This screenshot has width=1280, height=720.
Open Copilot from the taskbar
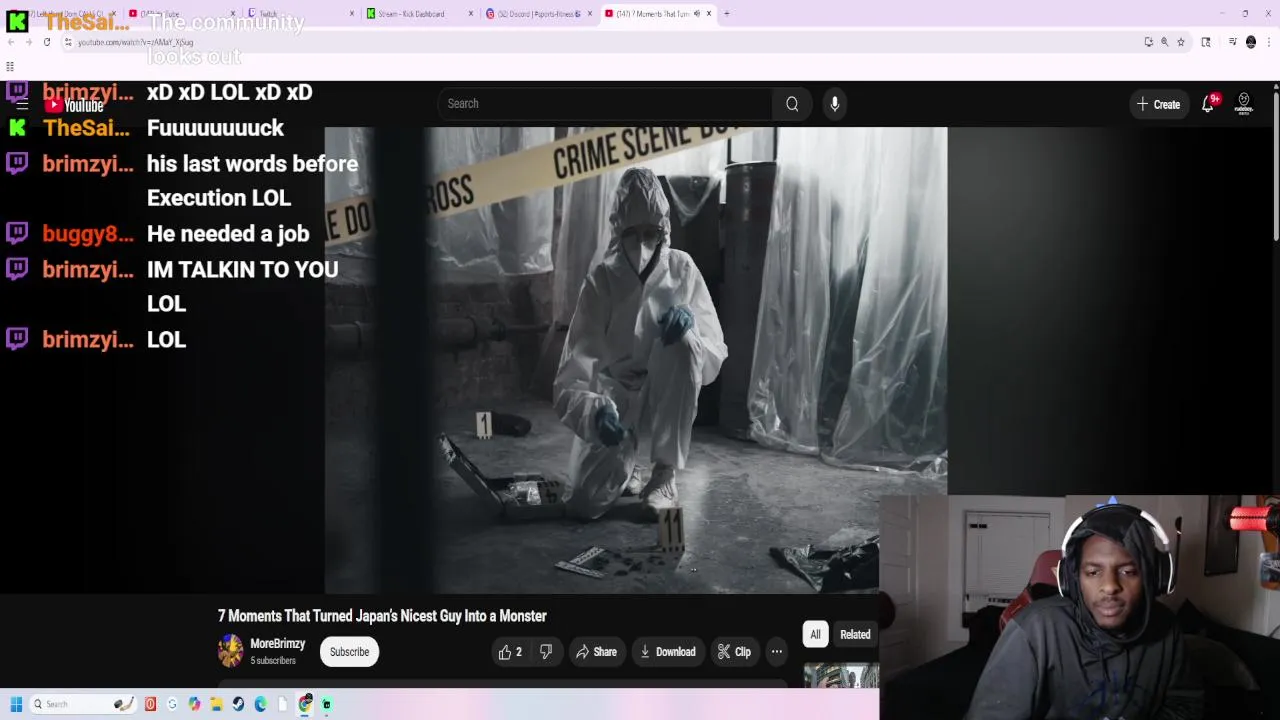(194, 704)
